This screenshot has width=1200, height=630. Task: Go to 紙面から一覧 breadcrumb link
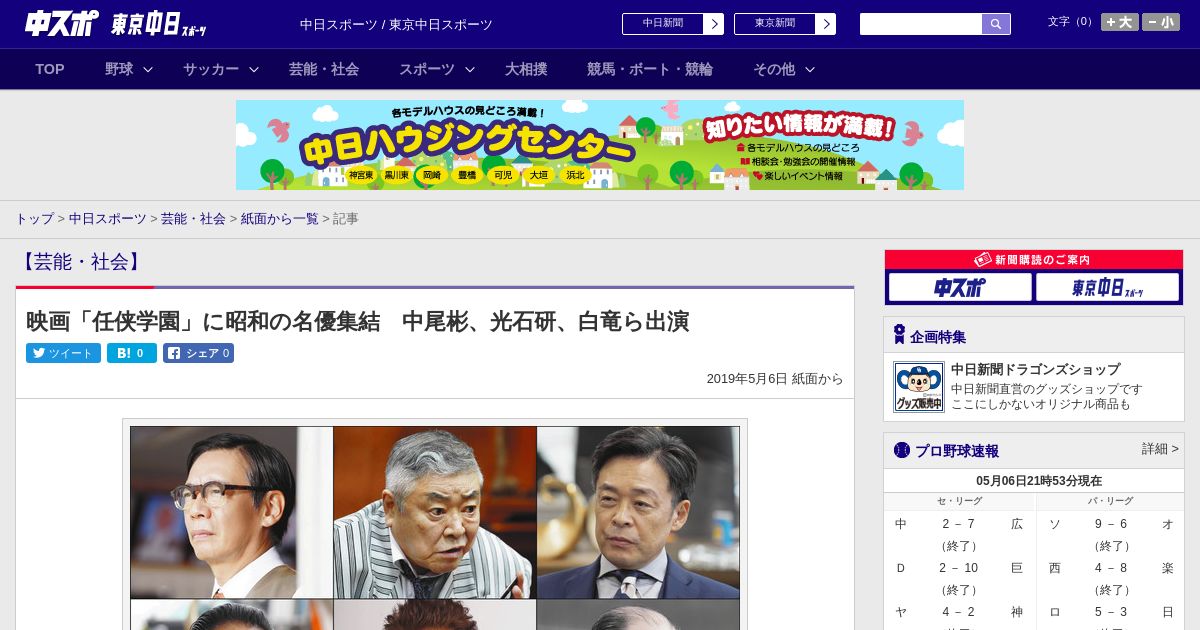coord(279,218)
